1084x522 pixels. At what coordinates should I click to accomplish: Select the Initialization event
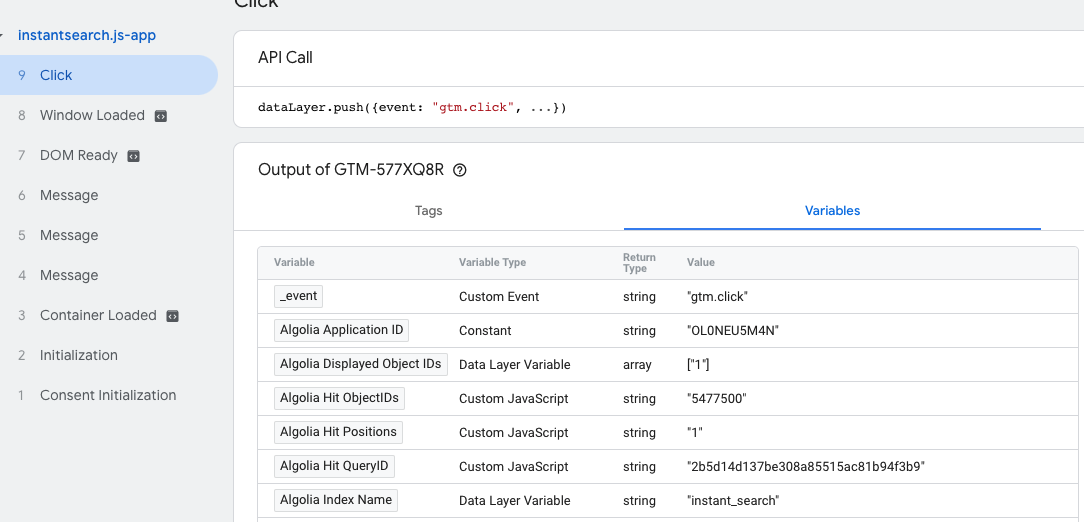point(78,355)
